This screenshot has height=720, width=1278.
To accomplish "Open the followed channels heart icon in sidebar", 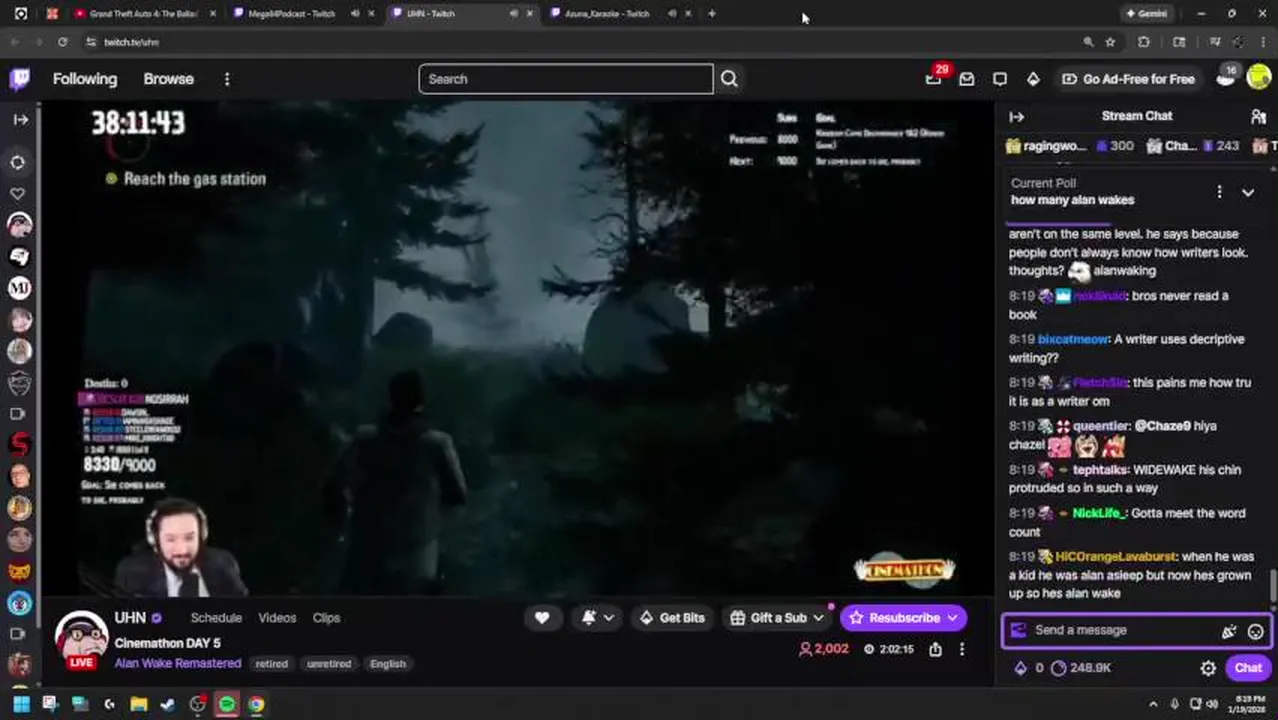I will [x=18, y=193].
